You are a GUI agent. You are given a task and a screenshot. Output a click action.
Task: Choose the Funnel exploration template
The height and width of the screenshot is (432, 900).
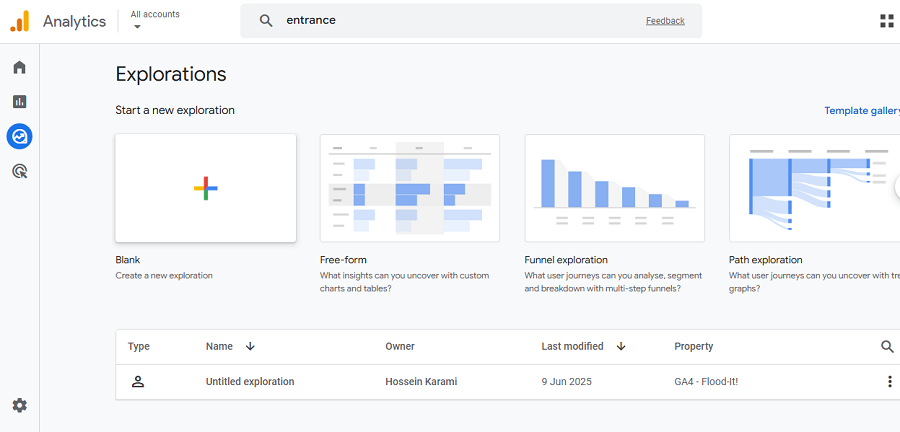(614, 188)
